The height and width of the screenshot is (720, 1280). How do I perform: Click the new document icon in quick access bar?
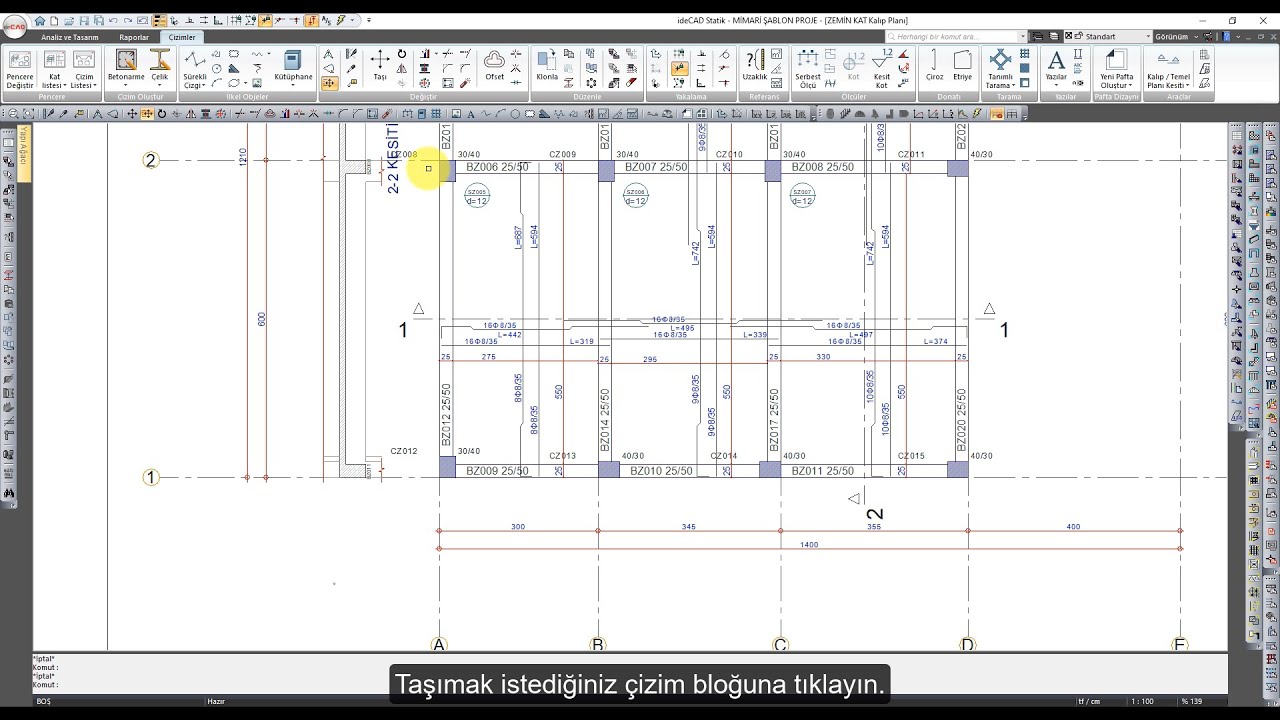[x=54, y=21]
